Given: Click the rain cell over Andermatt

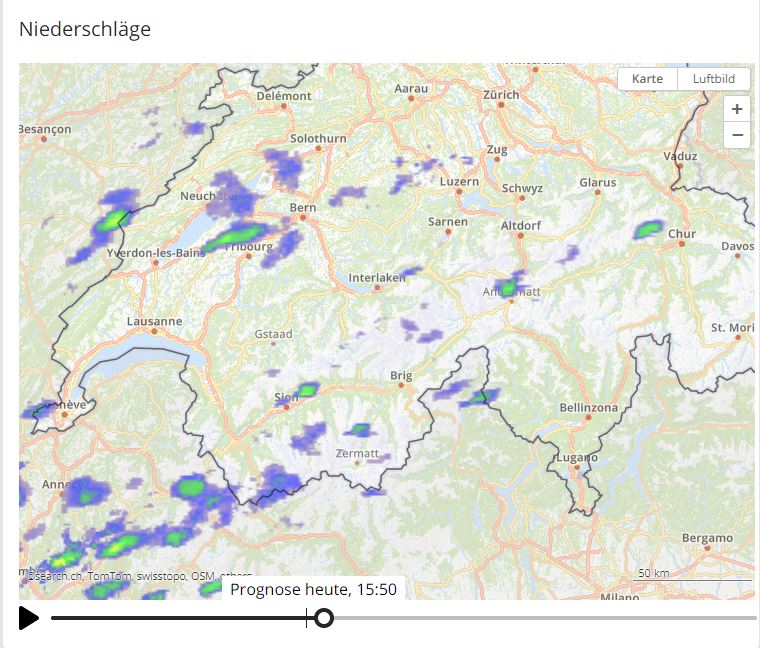Looking at the screenshot, I should 509,287.
